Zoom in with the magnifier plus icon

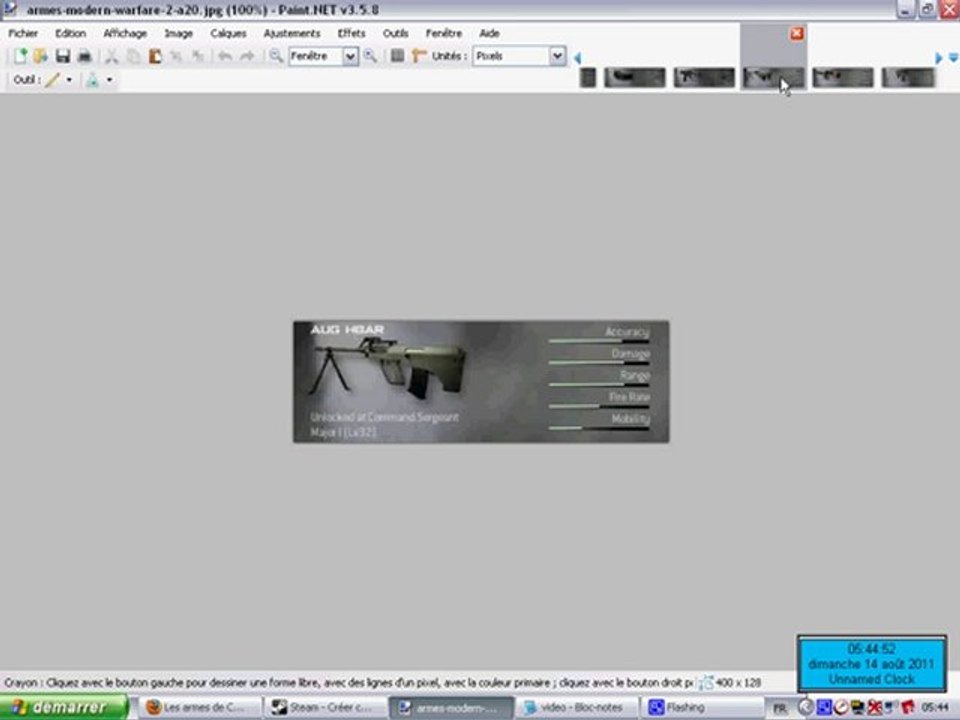click(x=370, y=56)
